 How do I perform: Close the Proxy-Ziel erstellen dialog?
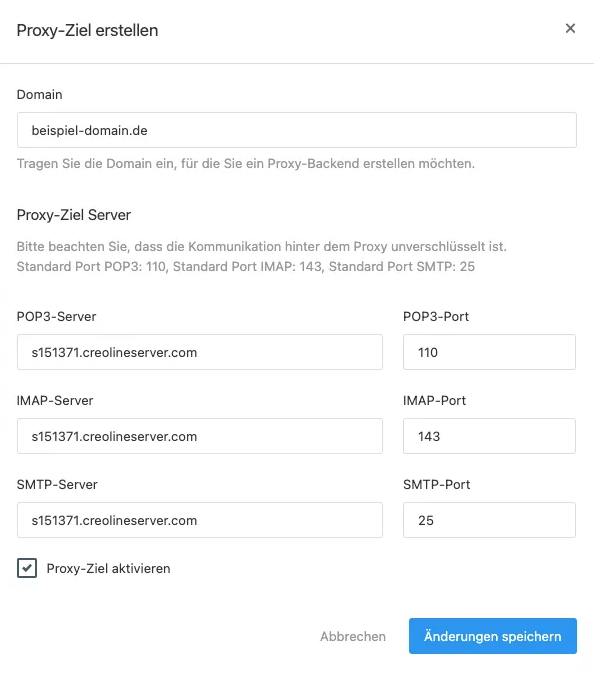click(570, 28)
